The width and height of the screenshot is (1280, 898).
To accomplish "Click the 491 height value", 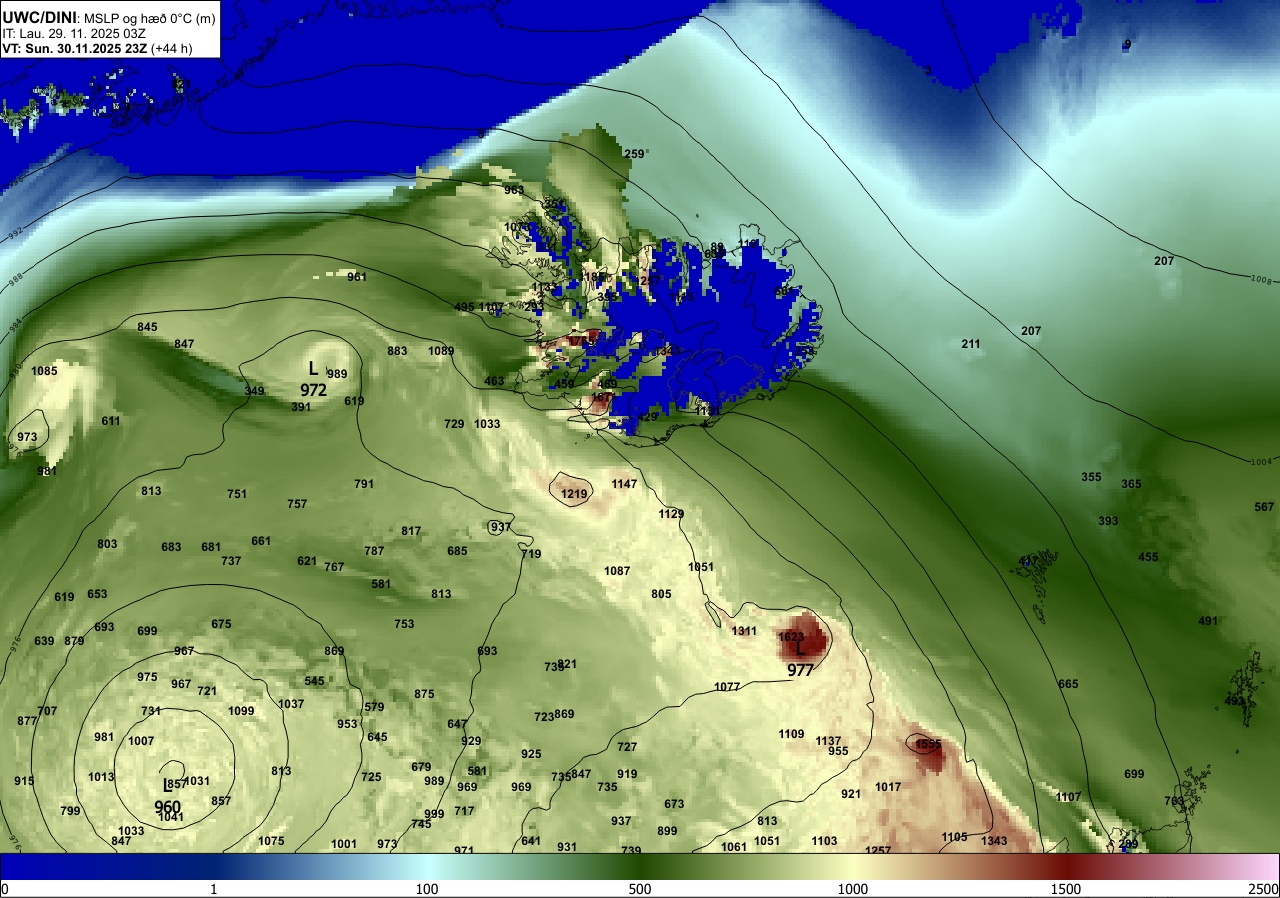I will coord(1208,621).
